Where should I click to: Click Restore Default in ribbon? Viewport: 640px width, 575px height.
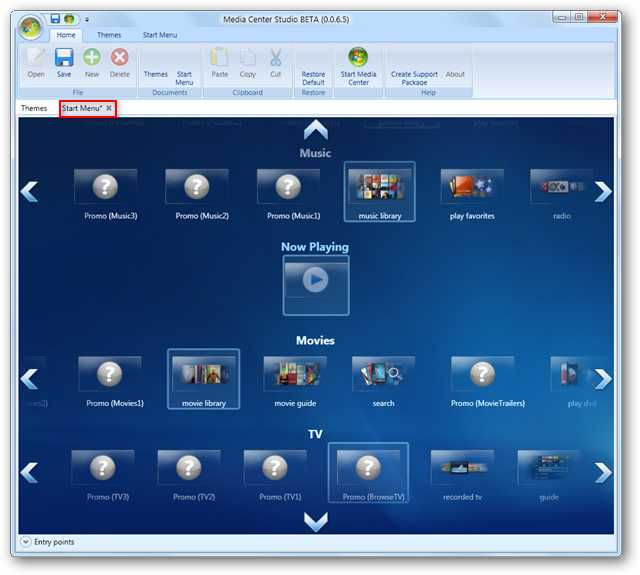tap(313, 78)
